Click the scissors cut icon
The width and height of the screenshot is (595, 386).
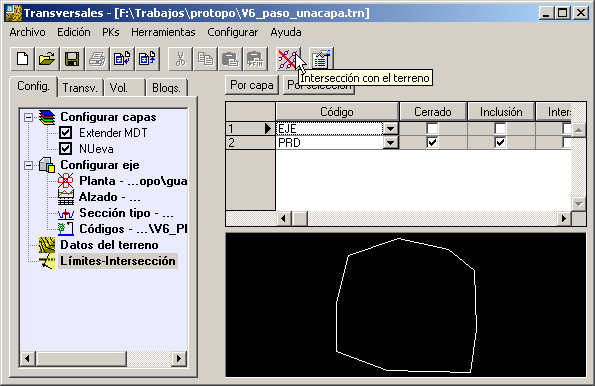coord(180,59)
